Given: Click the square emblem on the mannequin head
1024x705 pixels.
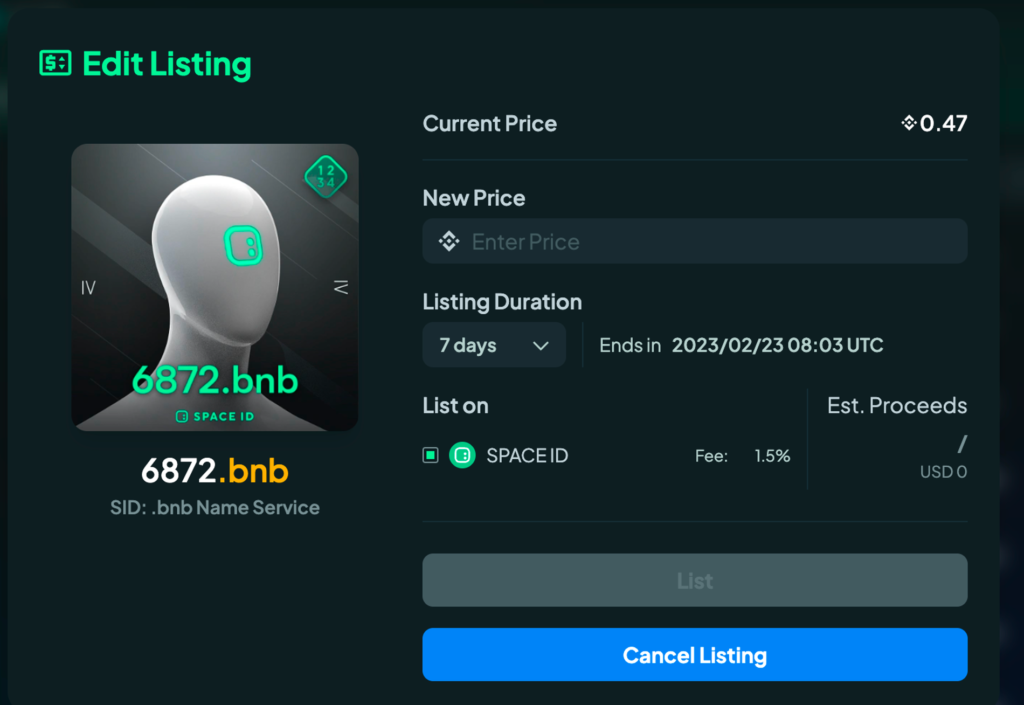Looking at the screenshot, I should point(244,245).
